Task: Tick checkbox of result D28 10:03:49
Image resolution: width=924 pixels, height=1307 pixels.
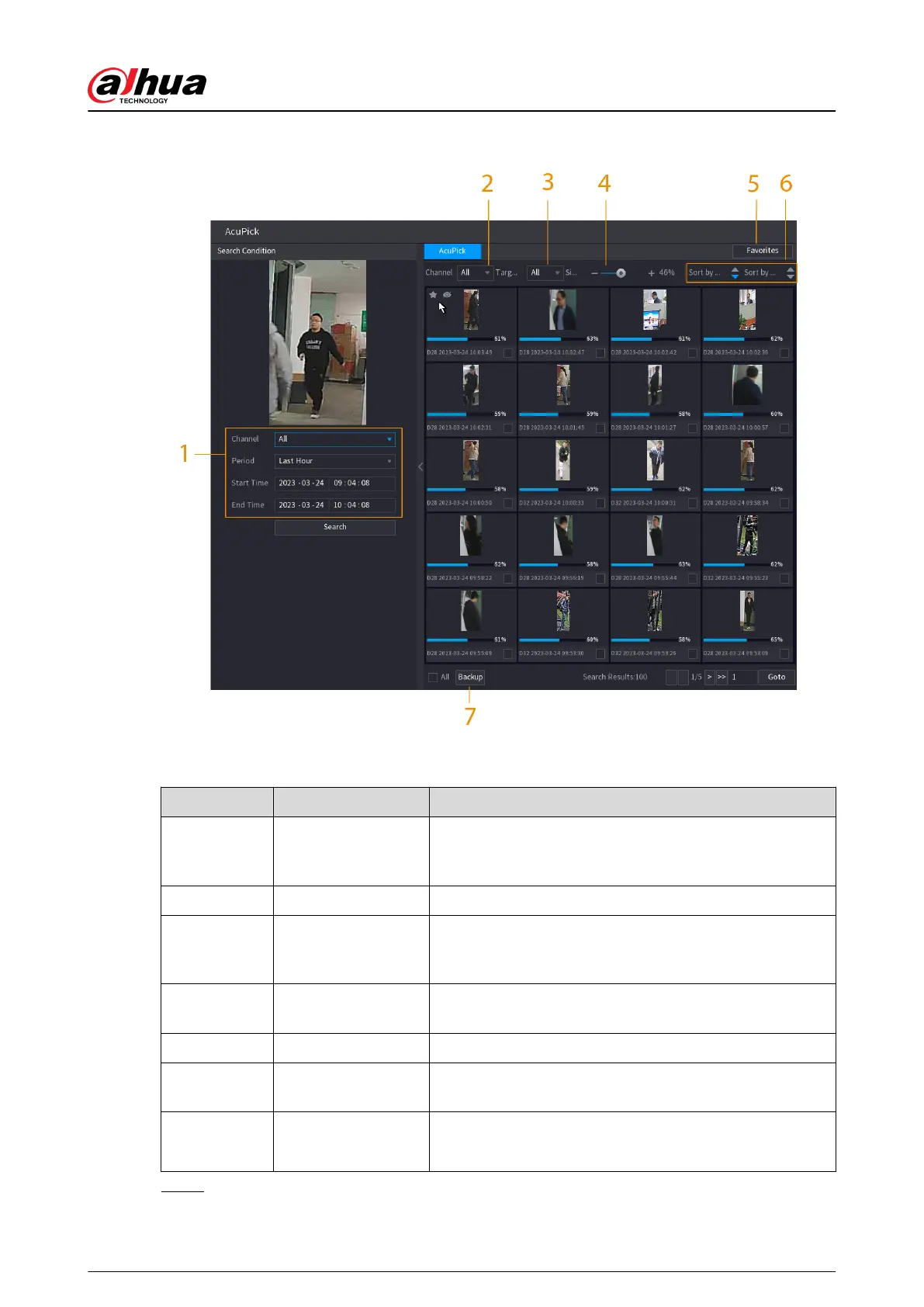Action: pyautogui.click(x=508, y=353)
